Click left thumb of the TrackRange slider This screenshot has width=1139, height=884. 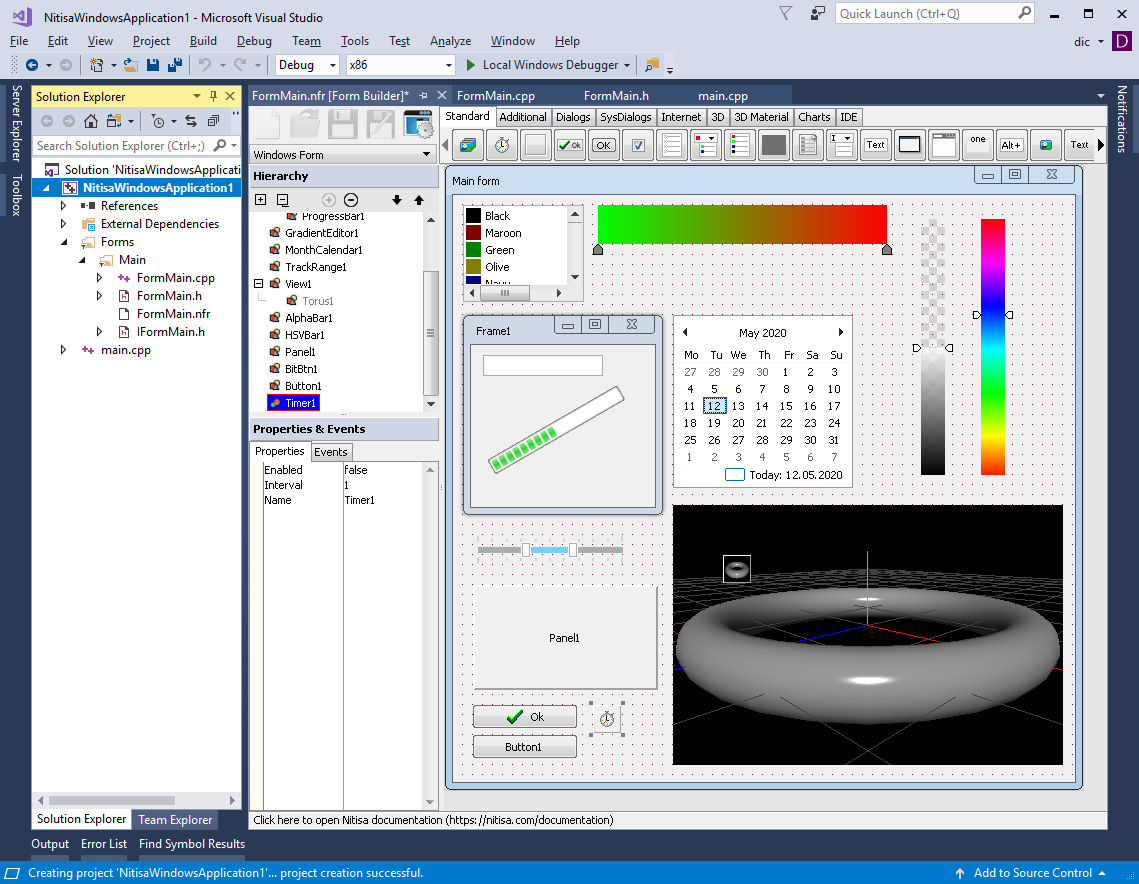[x=526, y=550]
